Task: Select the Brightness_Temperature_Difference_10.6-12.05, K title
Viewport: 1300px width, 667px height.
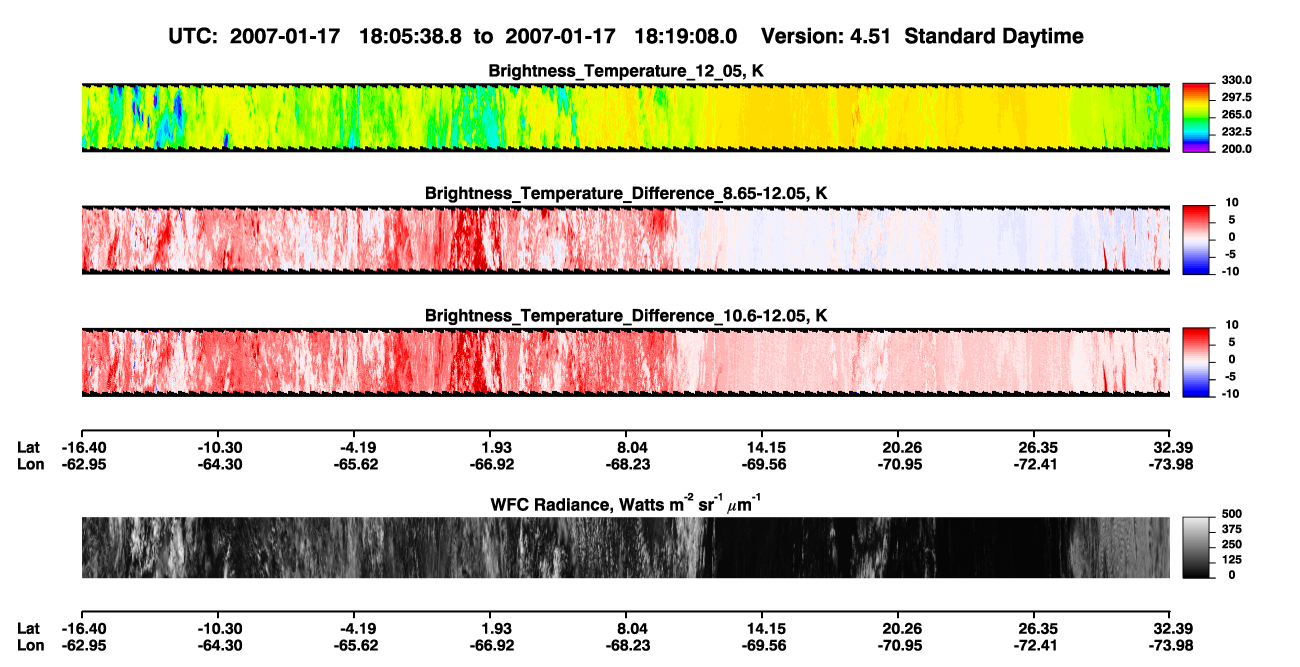Action: point(626,316)
